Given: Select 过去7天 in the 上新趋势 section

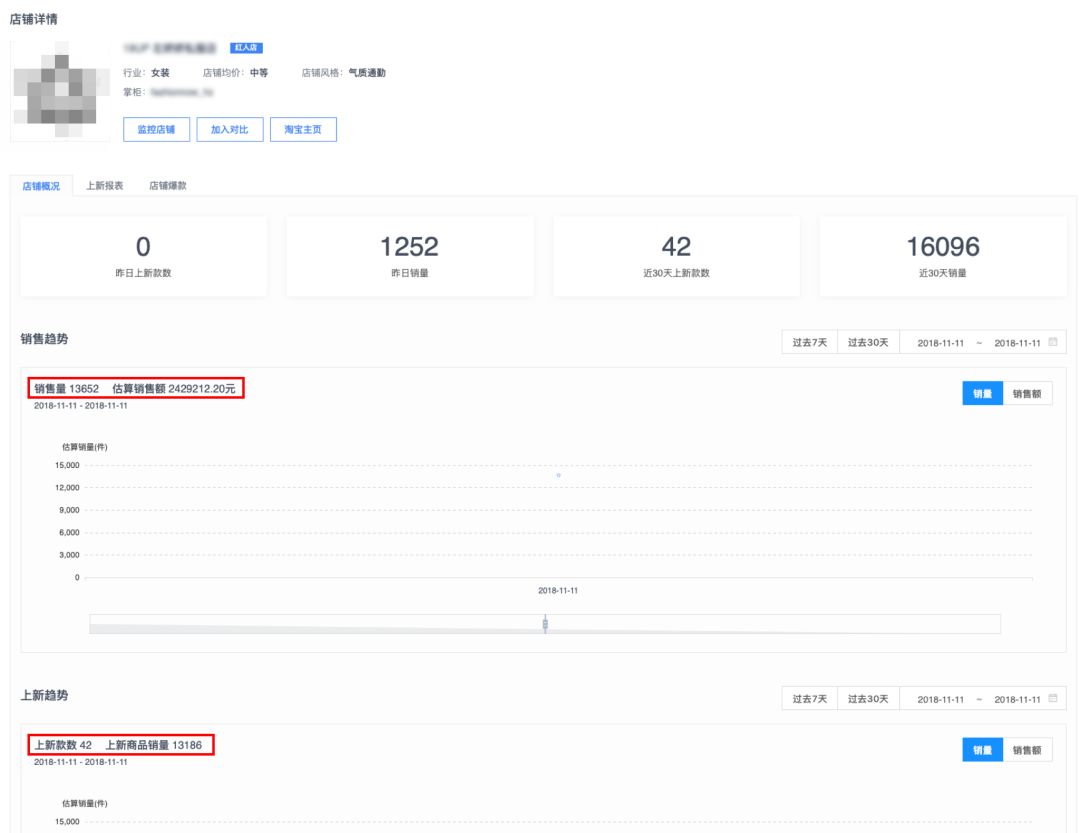Looking at the screenshot, I should (809, 699).
